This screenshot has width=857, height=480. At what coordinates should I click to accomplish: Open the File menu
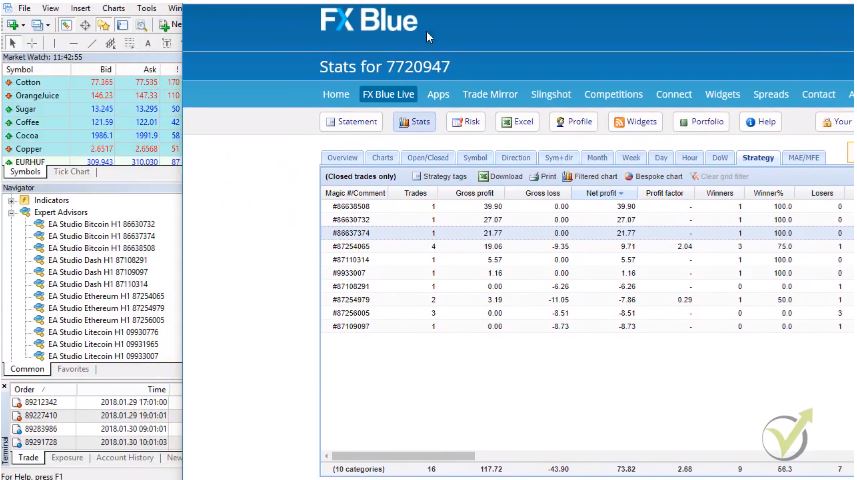click(24, 8)
